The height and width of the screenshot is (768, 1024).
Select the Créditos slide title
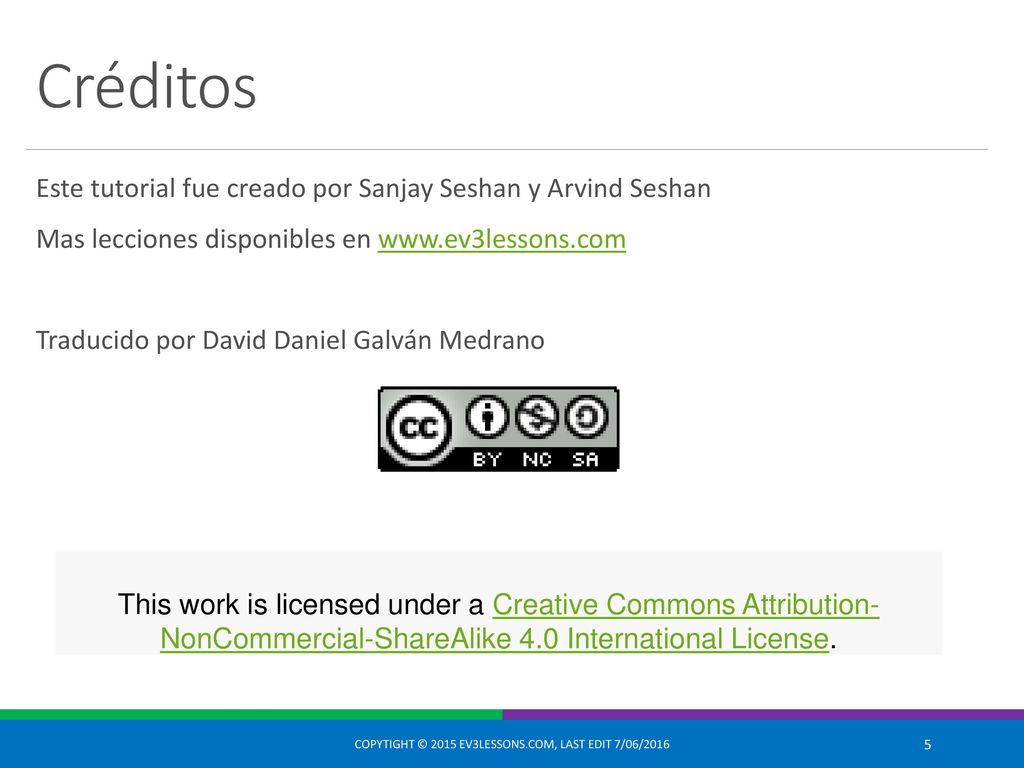[x=146, y=86]
